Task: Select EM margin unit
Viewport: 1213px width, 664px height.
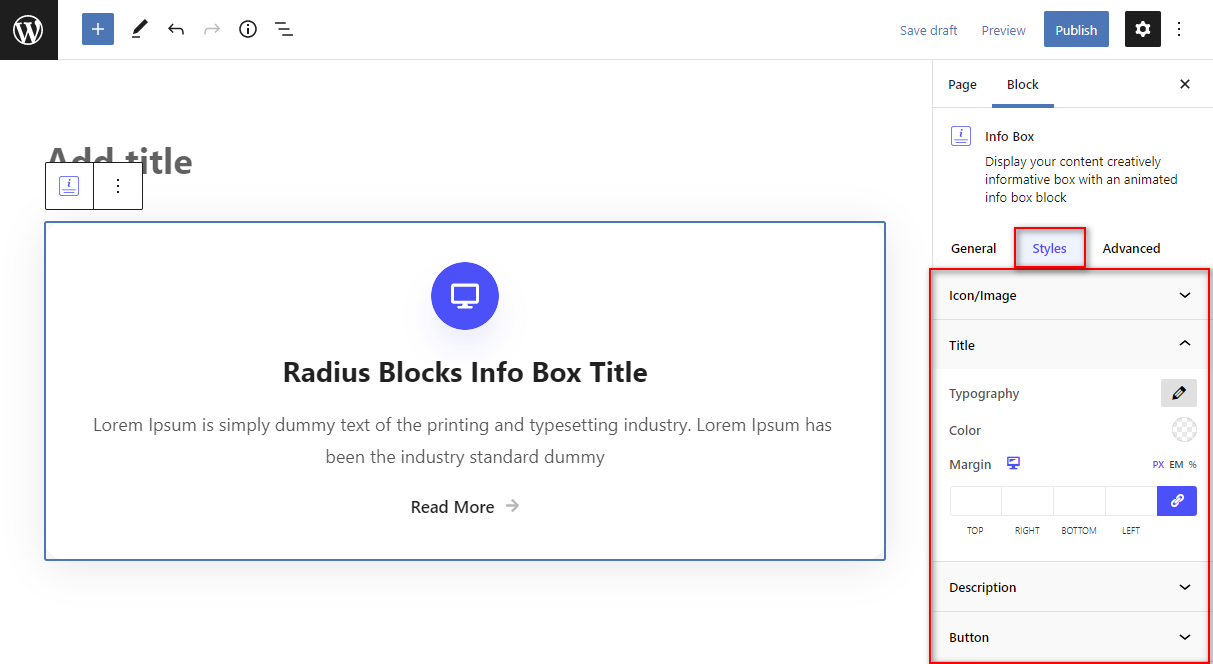Action: 1176,465
